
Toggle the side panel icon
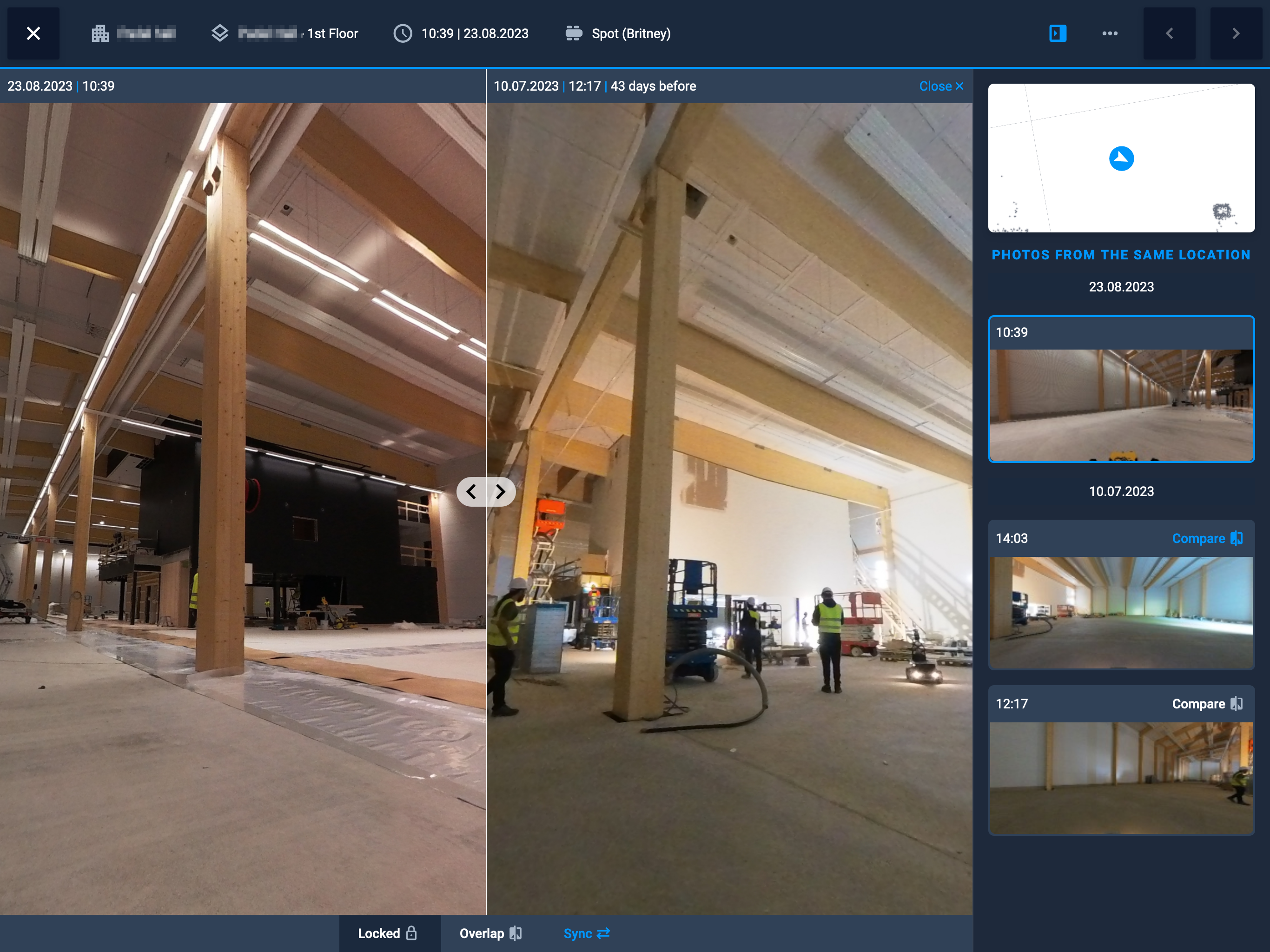pyautogui.click(x=1058, y=33)
